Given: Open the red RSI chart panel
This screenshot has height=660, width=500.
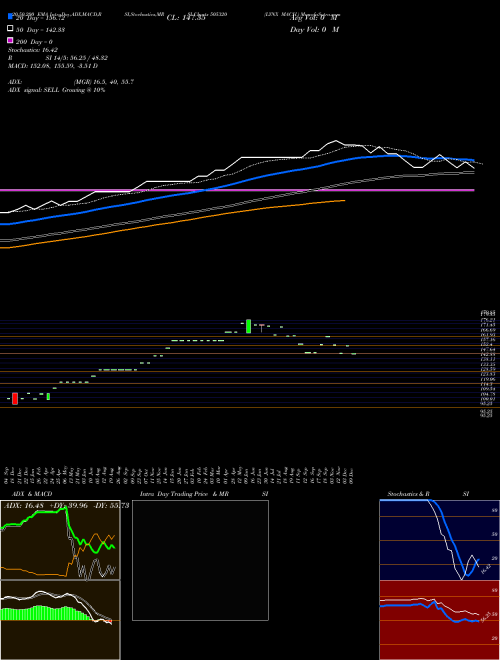Looking at the screenshot, I should point(439,620).
